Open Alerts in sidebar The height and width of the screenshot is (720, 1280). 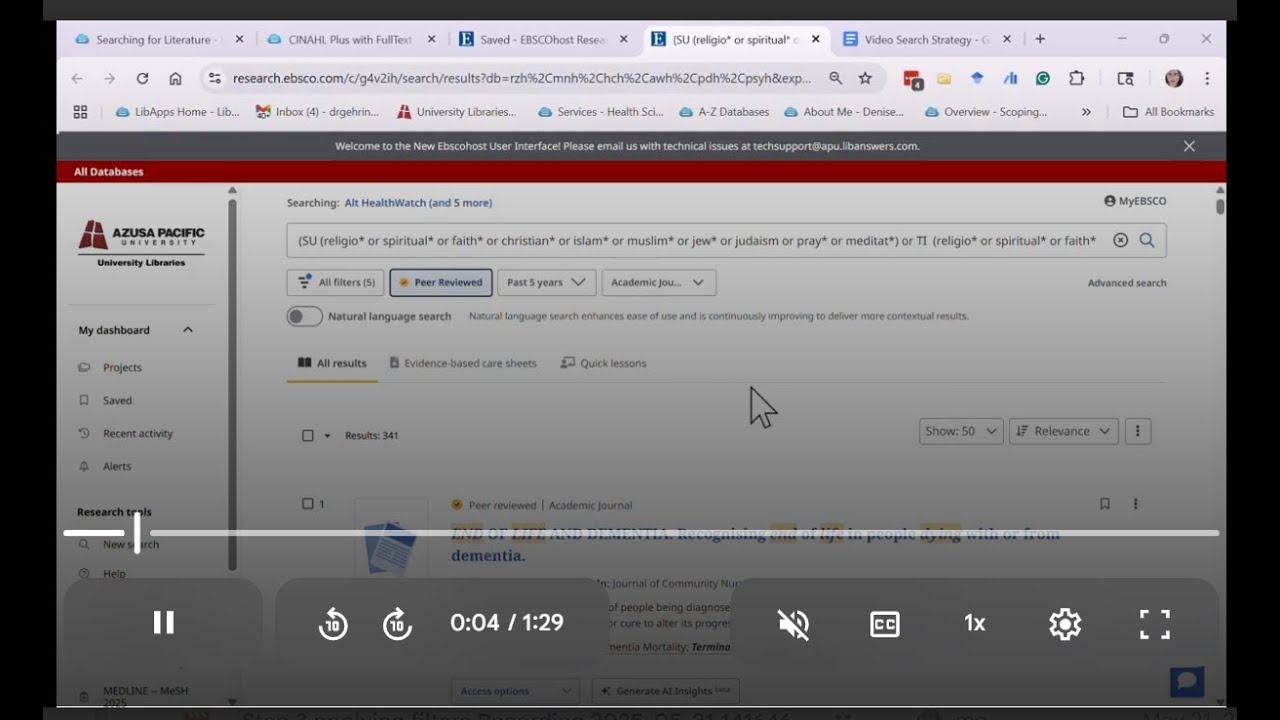(117, 466)
